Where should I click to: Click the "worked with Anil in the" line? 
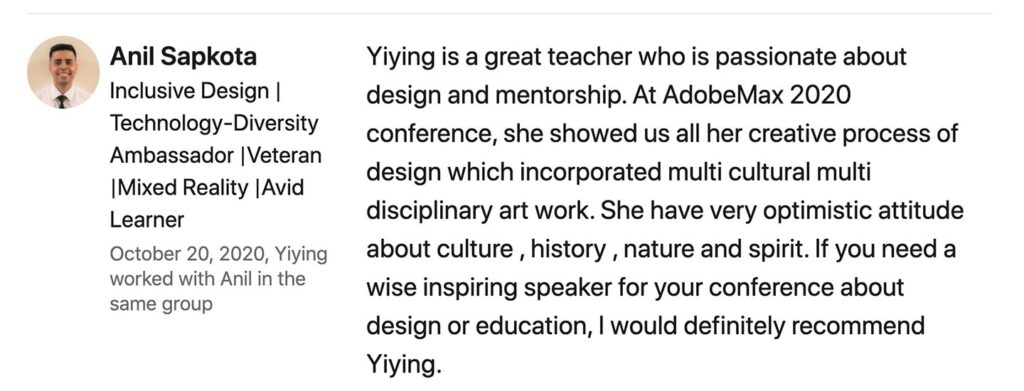208,279
